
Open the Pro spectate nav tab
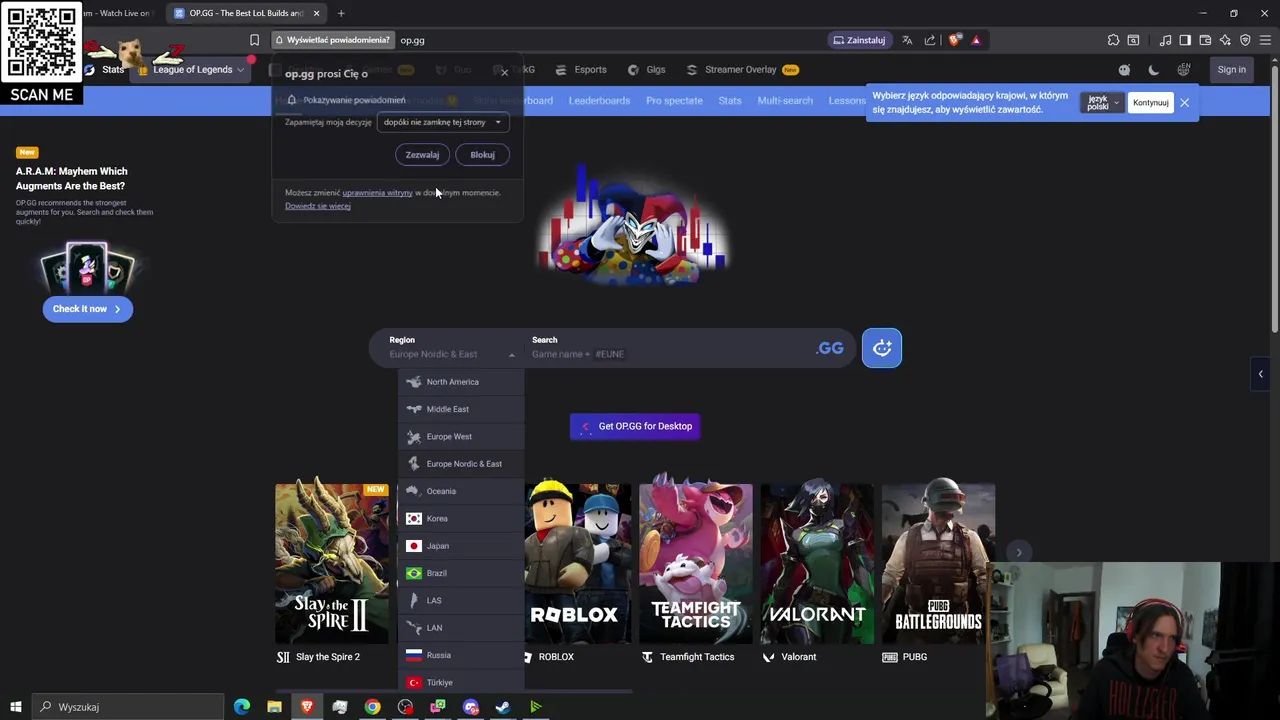(x=674, y=100)
